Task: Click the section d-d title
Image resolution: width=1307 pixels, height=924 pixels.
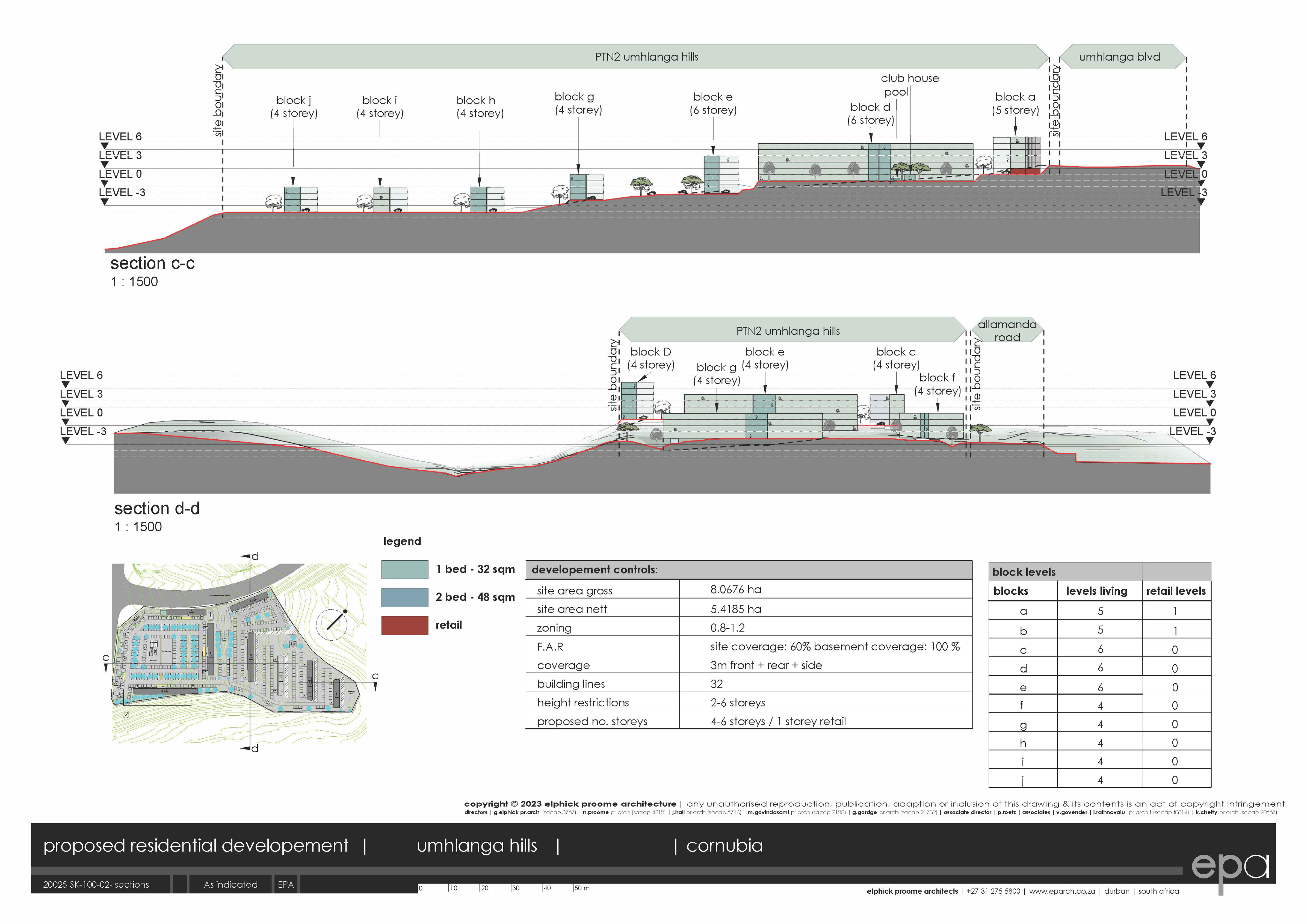Action: click(x=157, y=508)
